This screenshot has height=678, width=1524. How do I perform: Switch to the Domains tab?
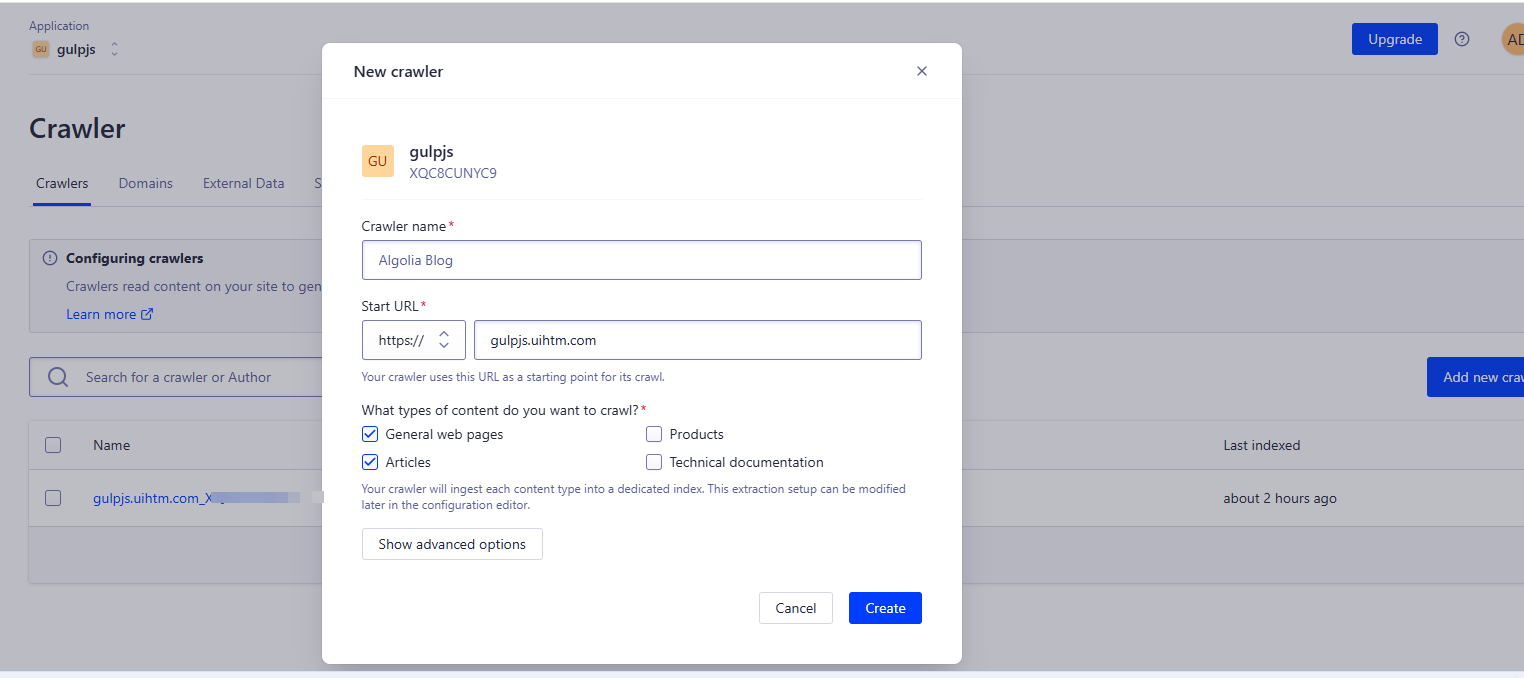click(146, 183)
